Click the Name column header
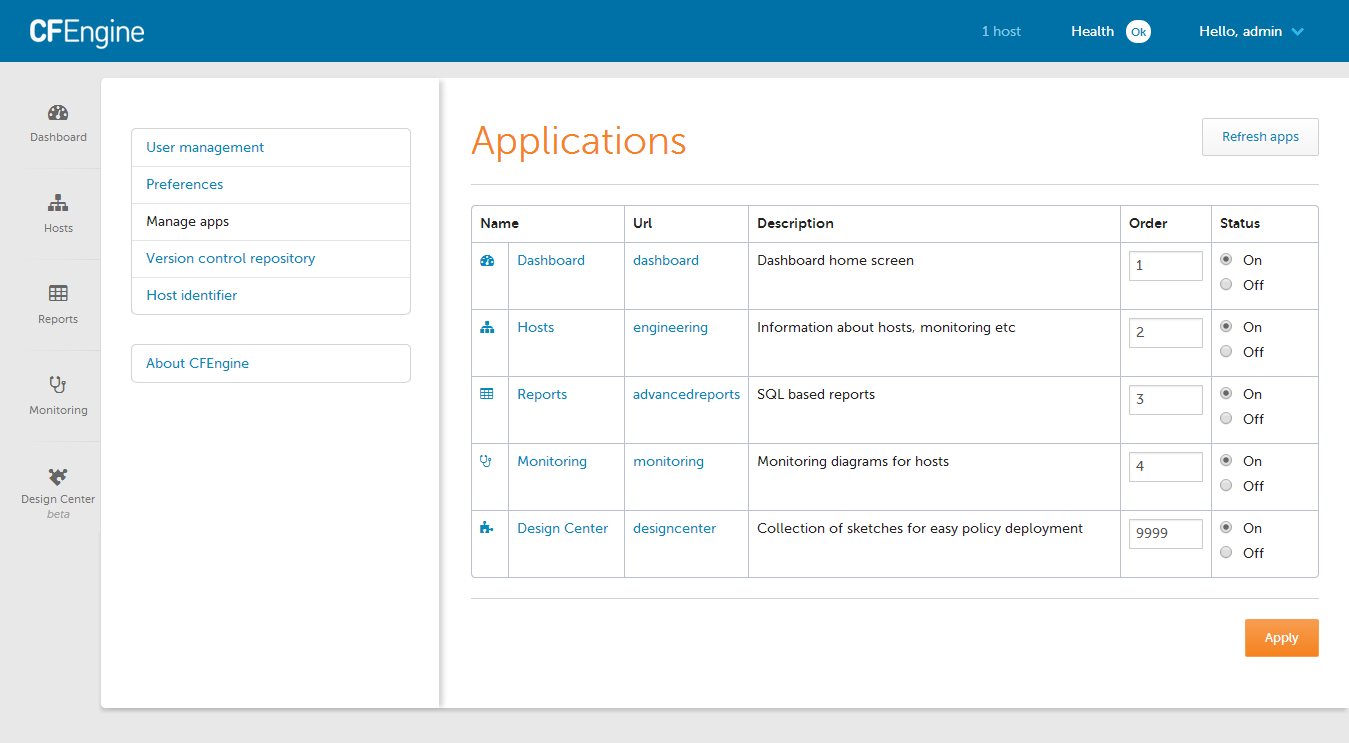Screen dimensions: 1349x743 (499, 223)
